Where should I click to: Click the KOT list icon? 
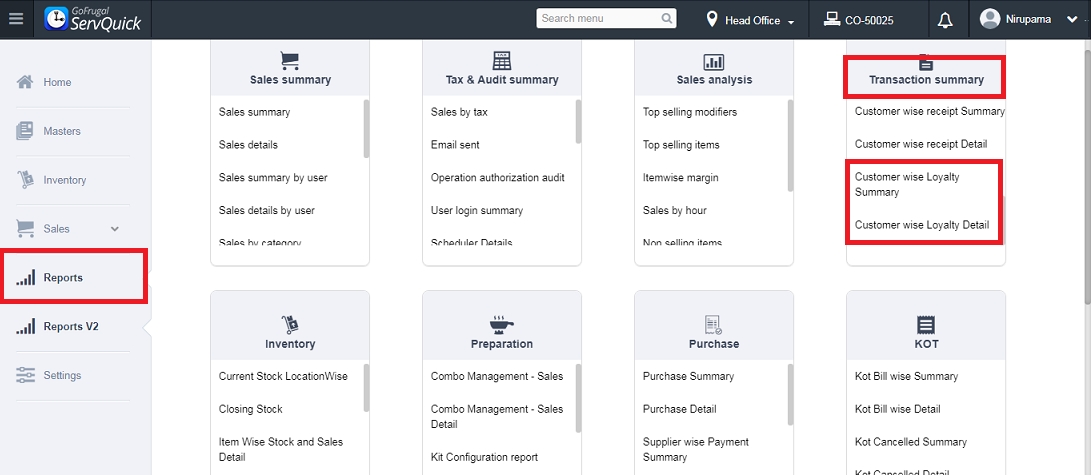click(926, 324)
